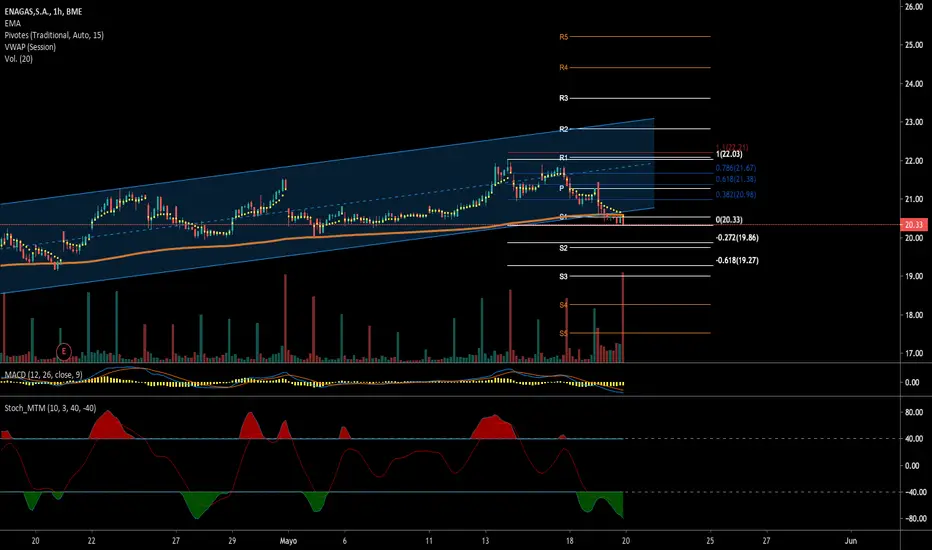Select the EMA indicator legend
This screenshot has width=932, height=550.
pos(12,23)
